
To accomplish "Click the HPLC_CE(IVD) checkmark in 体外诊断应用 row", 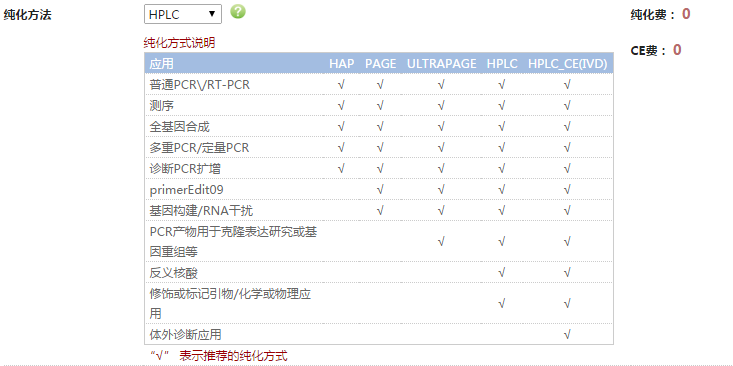I will tap(568, 335).
